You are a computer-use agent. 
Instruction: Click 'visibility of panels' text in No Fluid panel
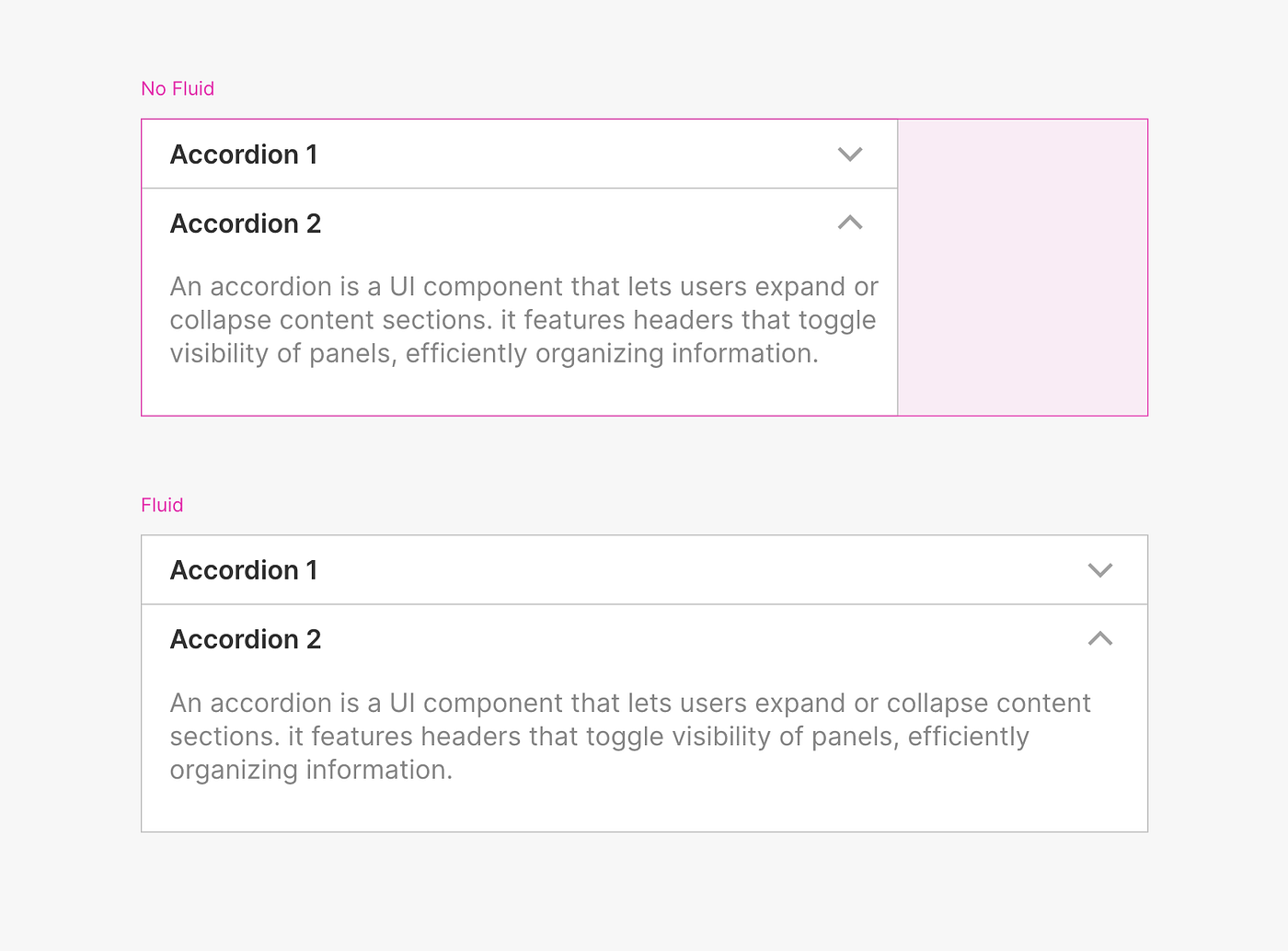point(283,353)
